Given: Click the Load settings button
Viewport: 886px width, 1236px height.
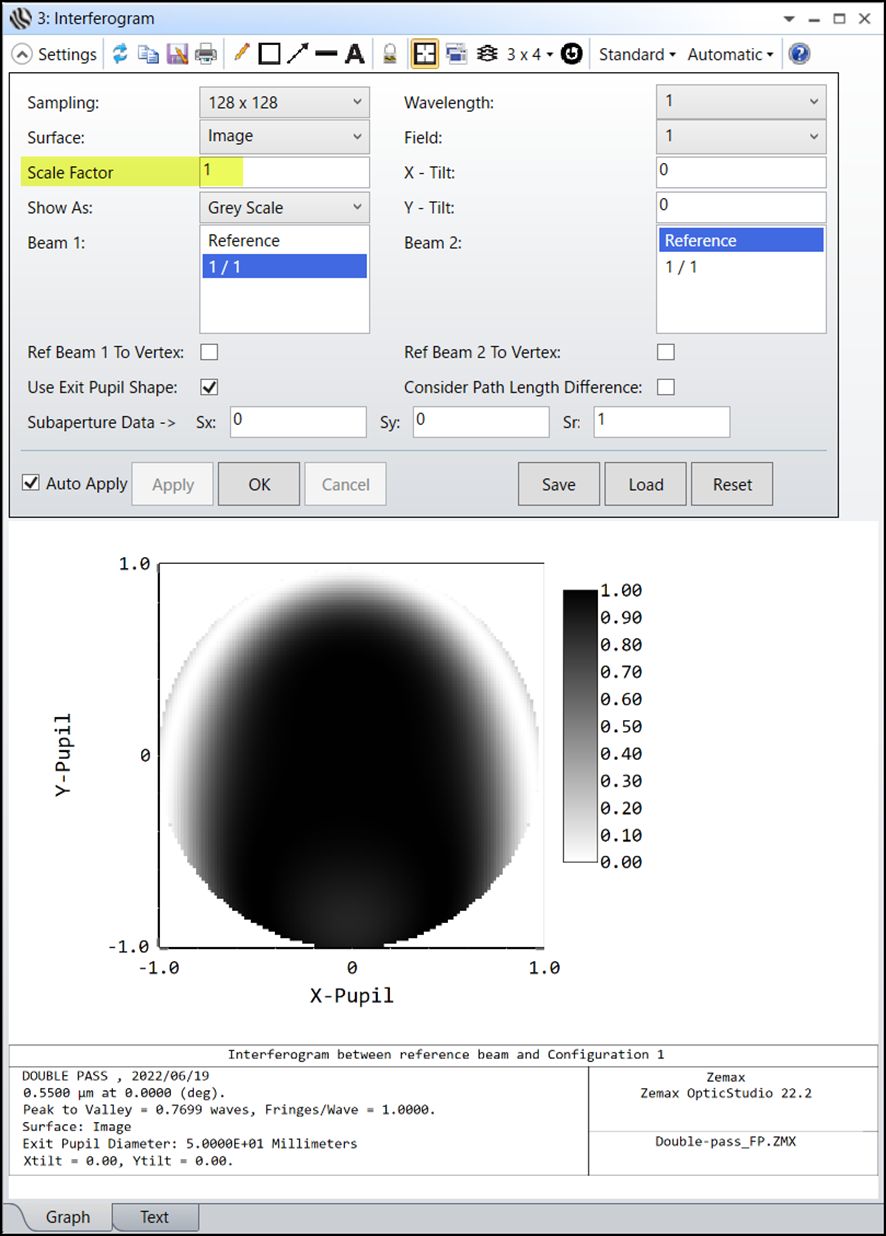Looking at the screenshot, I should (645, 484).
